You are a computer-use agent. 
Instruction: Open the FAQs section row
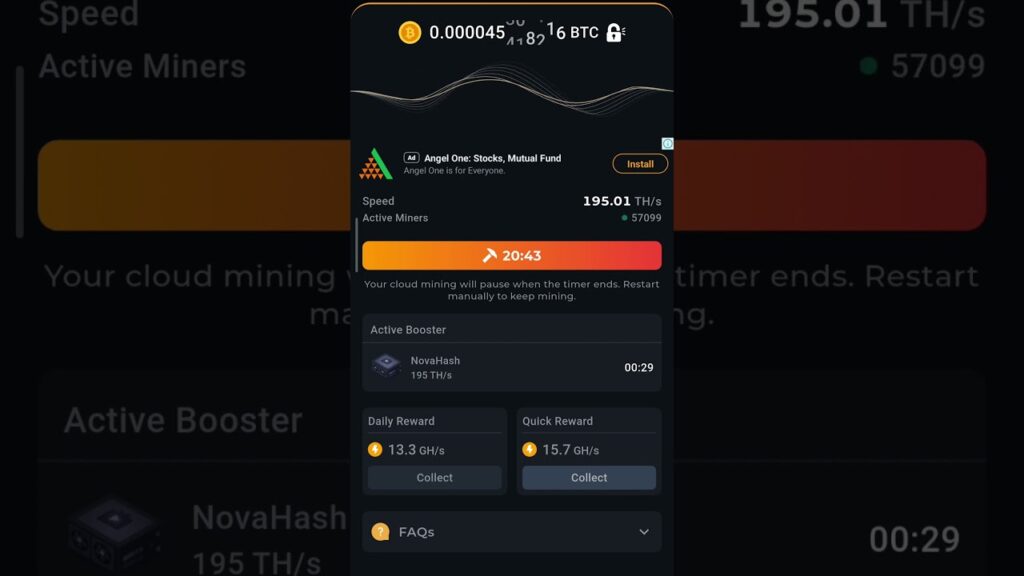tap(512, 532)
